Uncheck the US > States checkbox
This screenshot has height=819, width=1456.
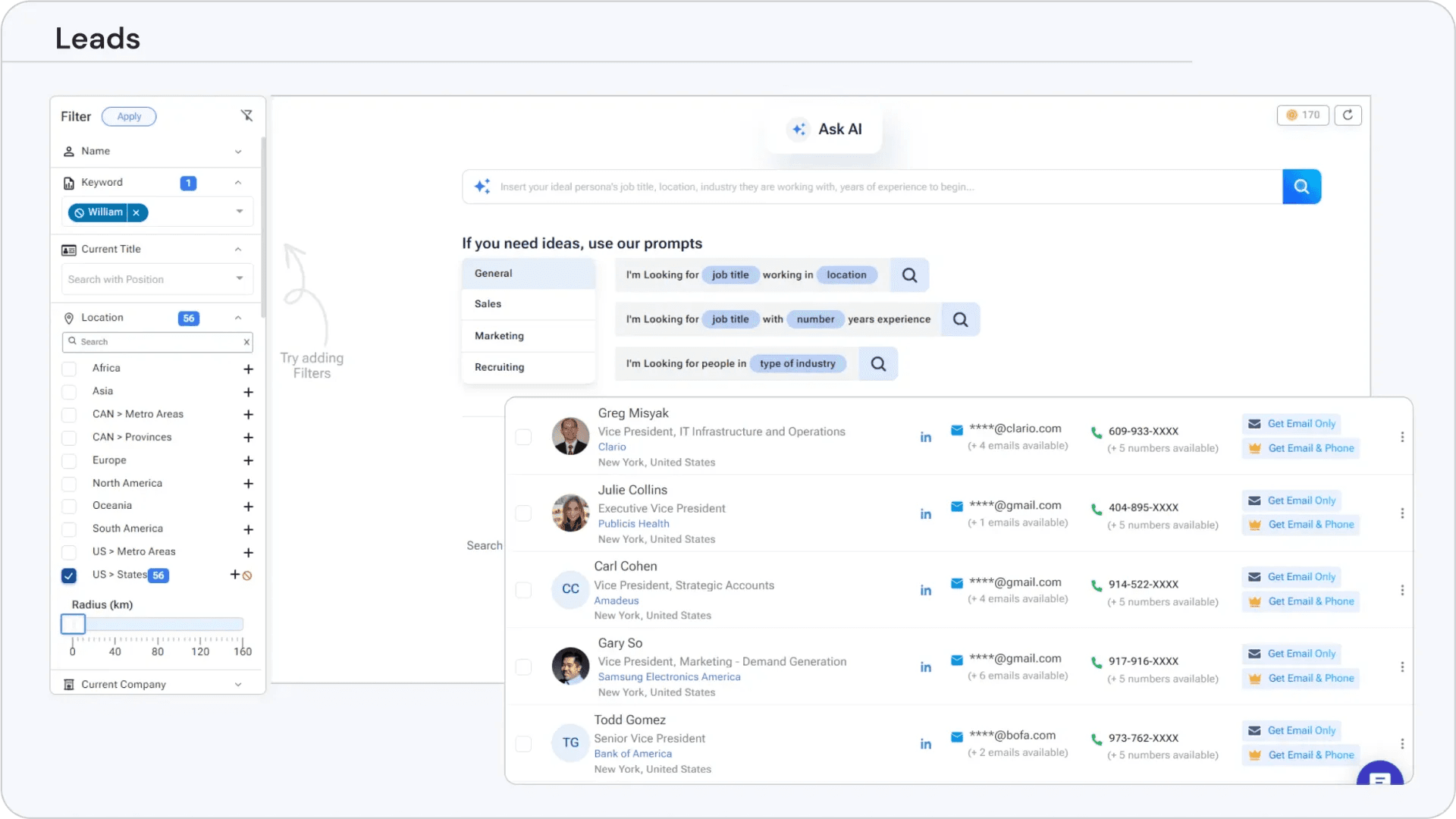69,576
